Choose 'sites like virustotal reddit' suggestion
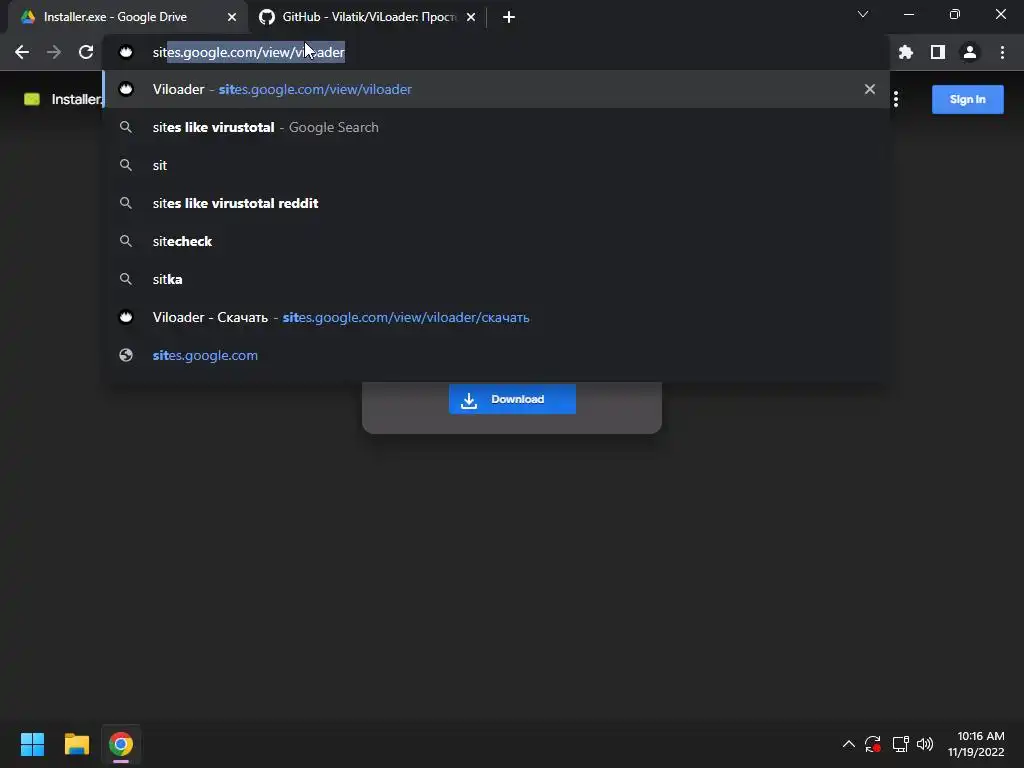 496,203
